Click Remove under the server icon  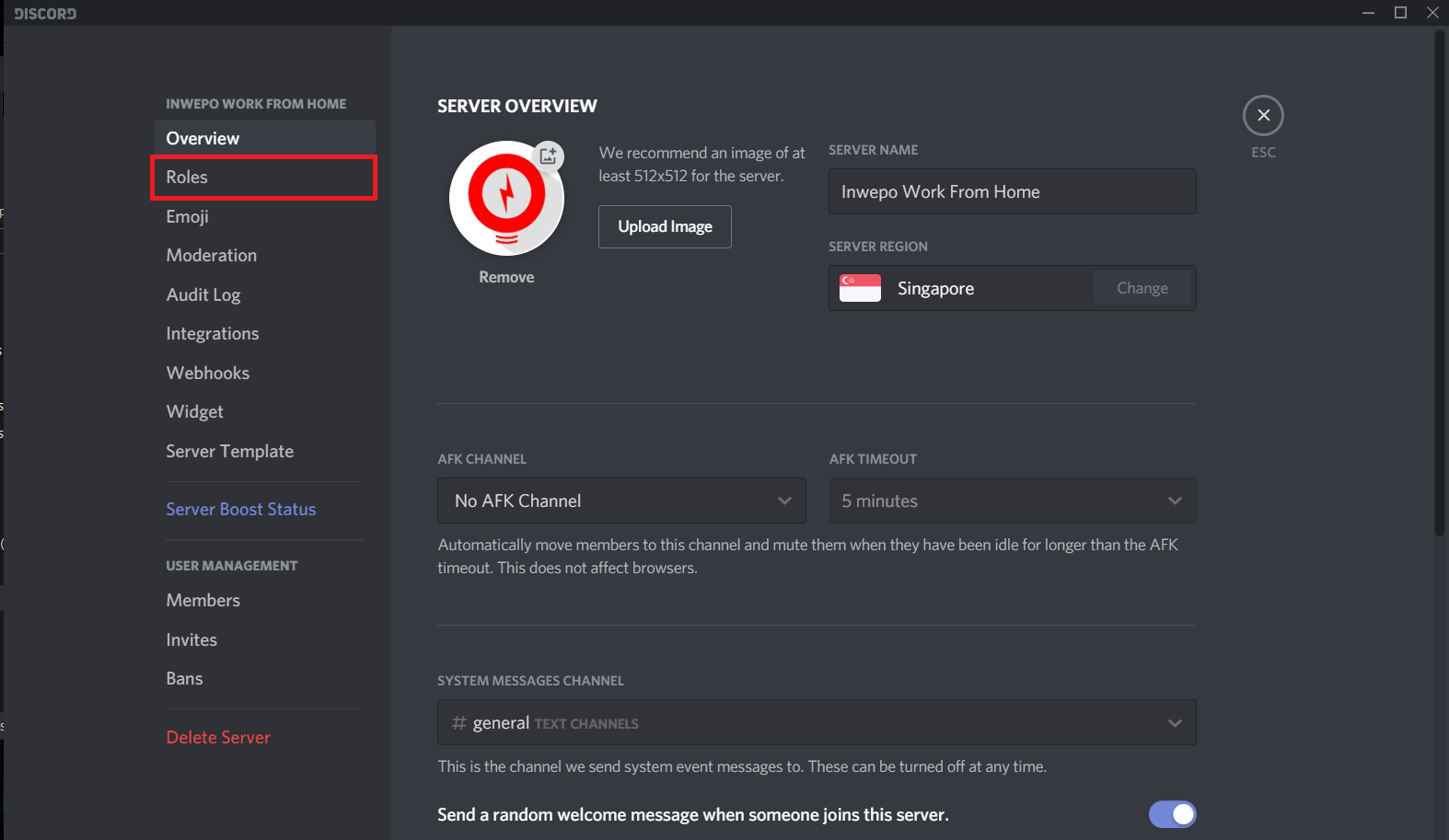(506, 277)
